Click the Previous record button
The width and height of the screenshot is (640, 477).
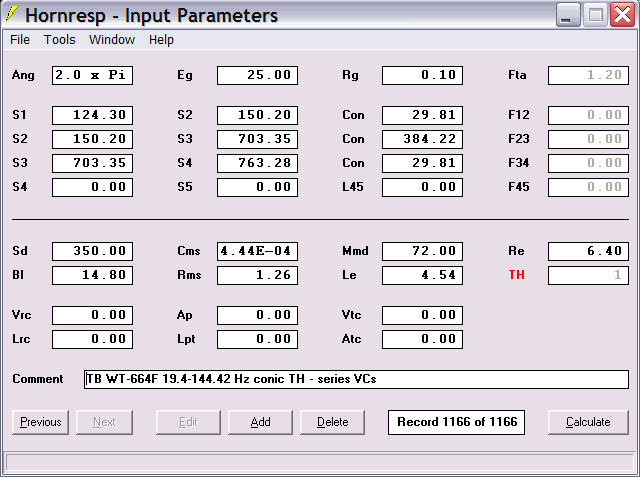pyautogui.click(x=40, y=422)
